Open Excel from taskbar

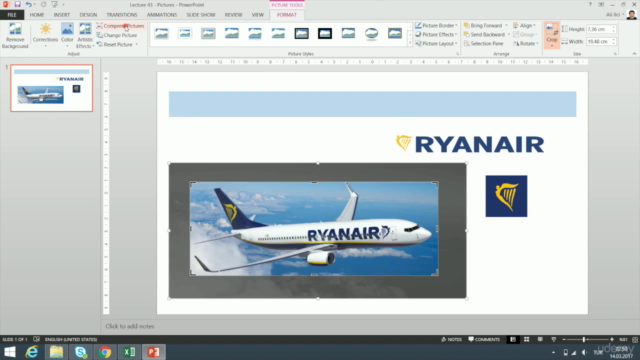[x=129, y=352]
